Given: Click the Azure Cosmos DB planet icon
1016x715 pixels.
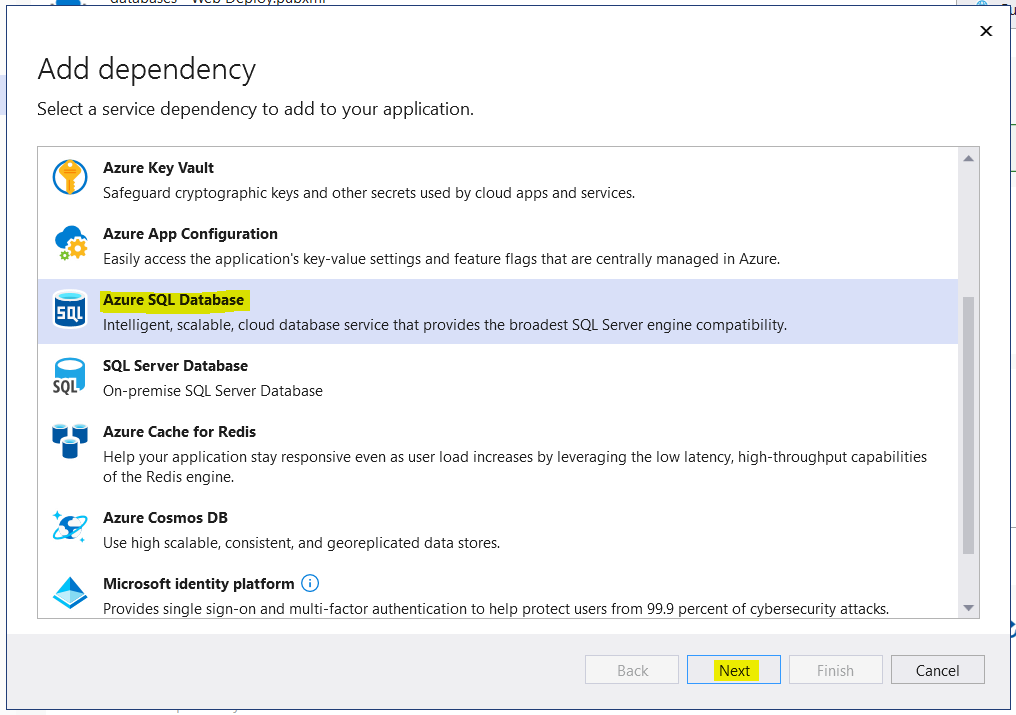Looking at the screenshot, I should (70, 526).
